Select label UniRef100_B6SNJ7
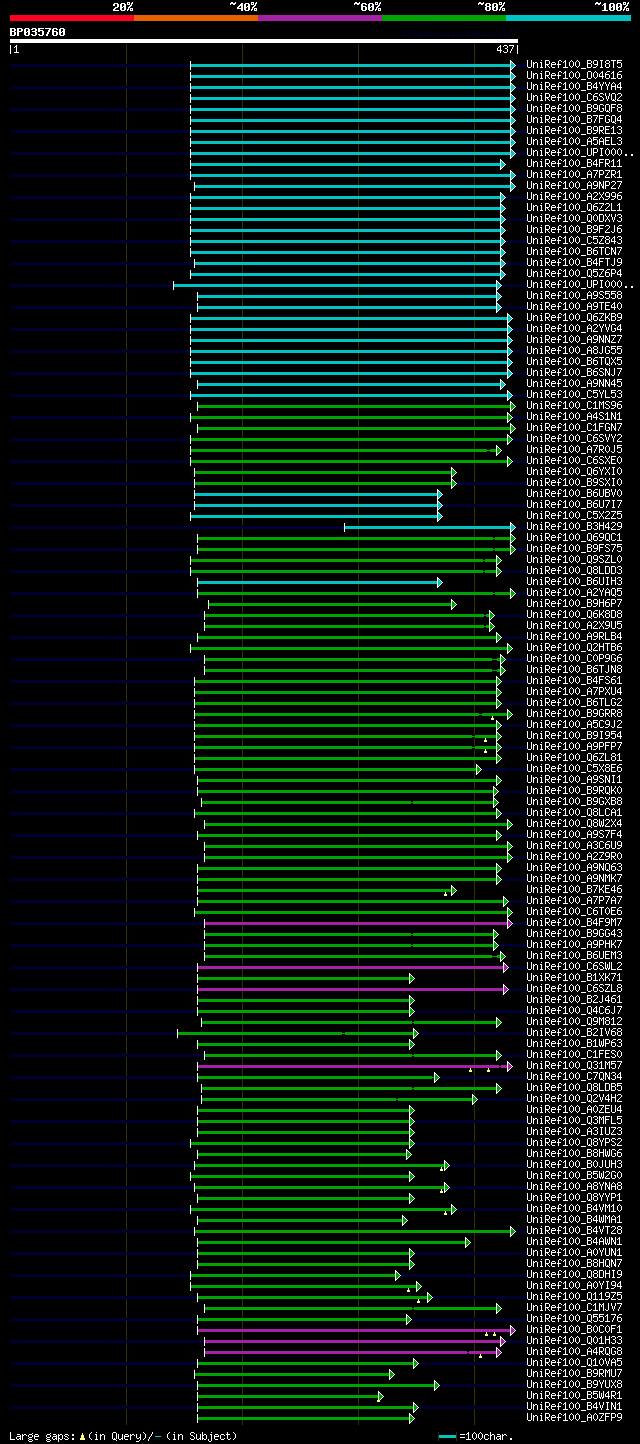 click(574, 372)
